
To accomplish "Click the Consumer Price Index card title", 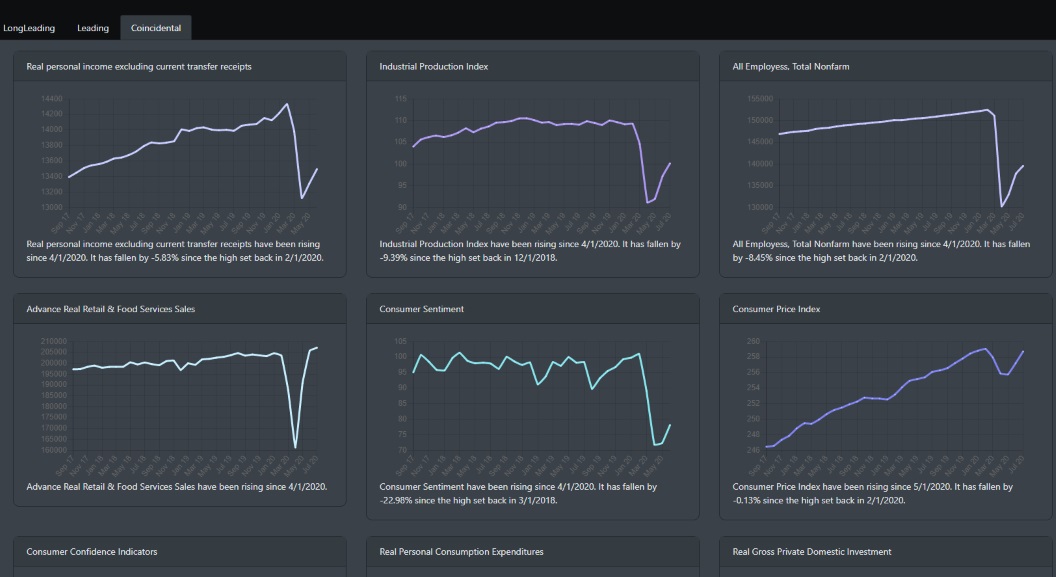I will pyautogui.click(x=776, y=309).
